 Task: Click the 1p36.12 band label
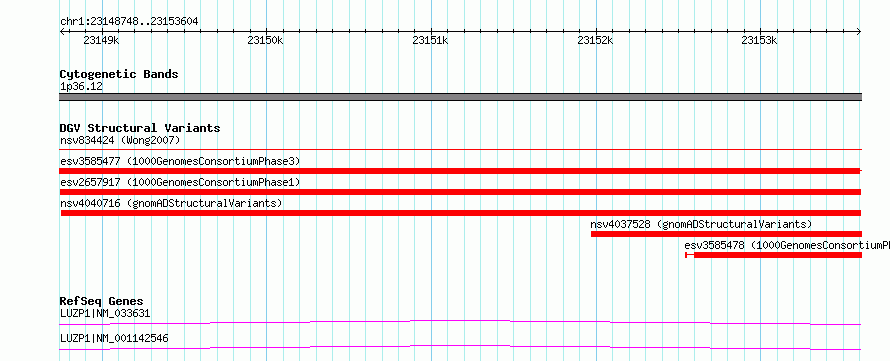click(81, 87)
